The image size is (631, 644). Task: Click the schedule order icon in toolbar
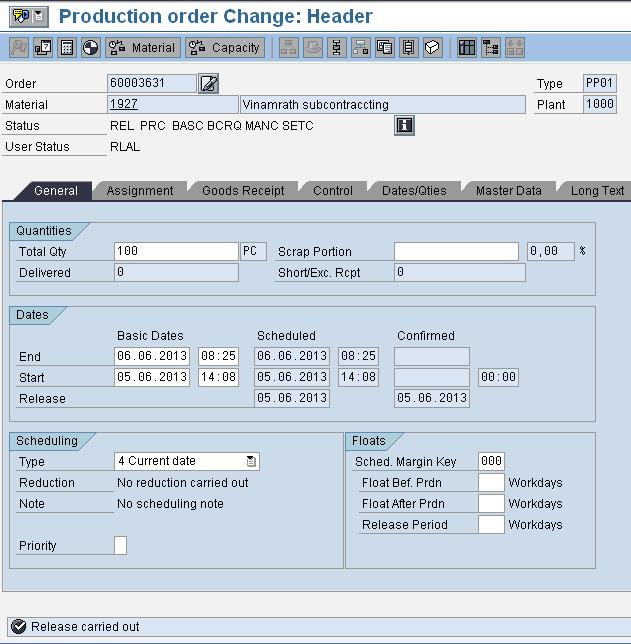(90, 47)
